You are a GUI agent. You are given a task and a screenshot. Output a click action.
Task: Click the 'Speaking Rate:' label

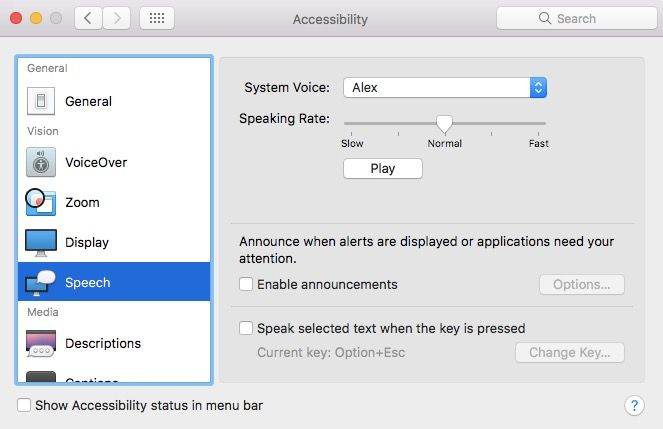pyautogui.click(x=284, y=119)
